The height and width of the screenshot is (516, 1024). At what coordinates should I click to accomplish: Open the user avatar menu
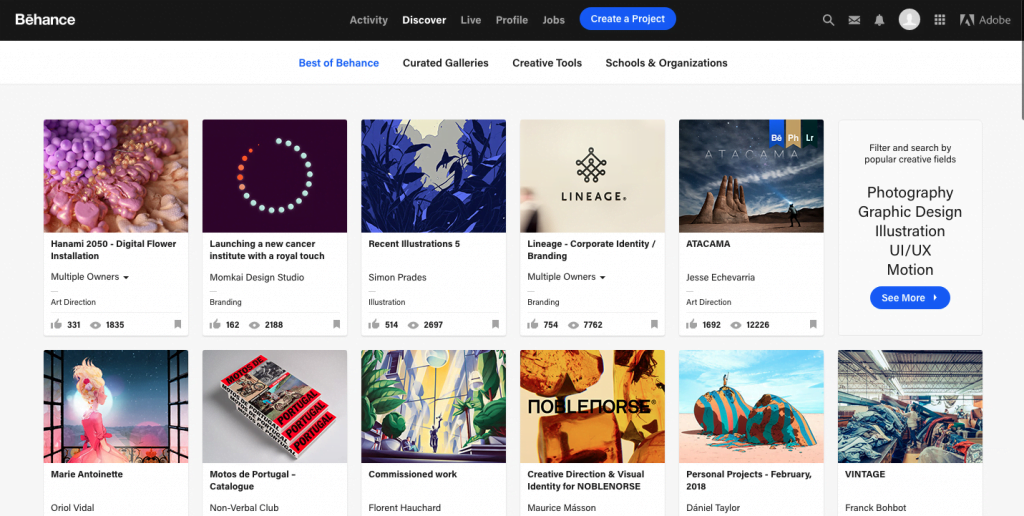[909, 20]
